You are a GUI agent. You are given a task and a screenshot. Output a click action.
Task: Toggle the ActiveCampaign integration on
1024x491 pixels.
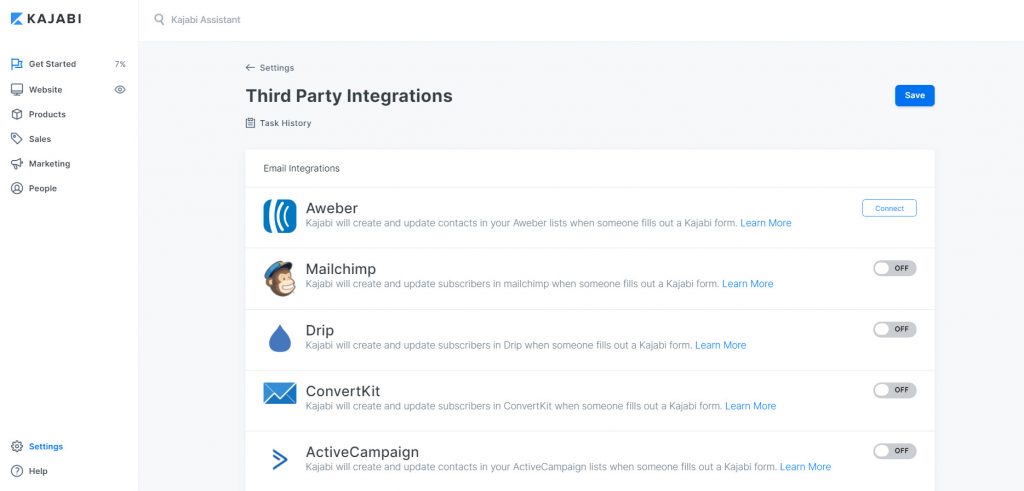coord(895,451)
